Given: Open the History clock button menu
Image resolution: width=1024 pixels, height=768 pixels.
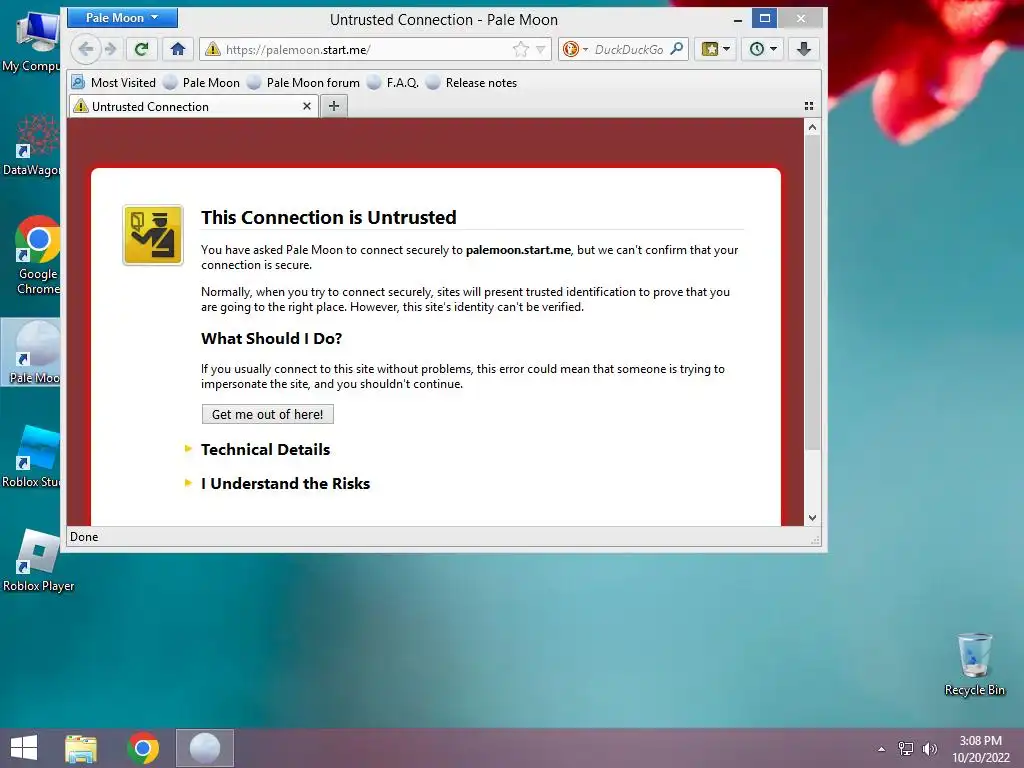Looking at the screenshot, I should coord(762,49).
